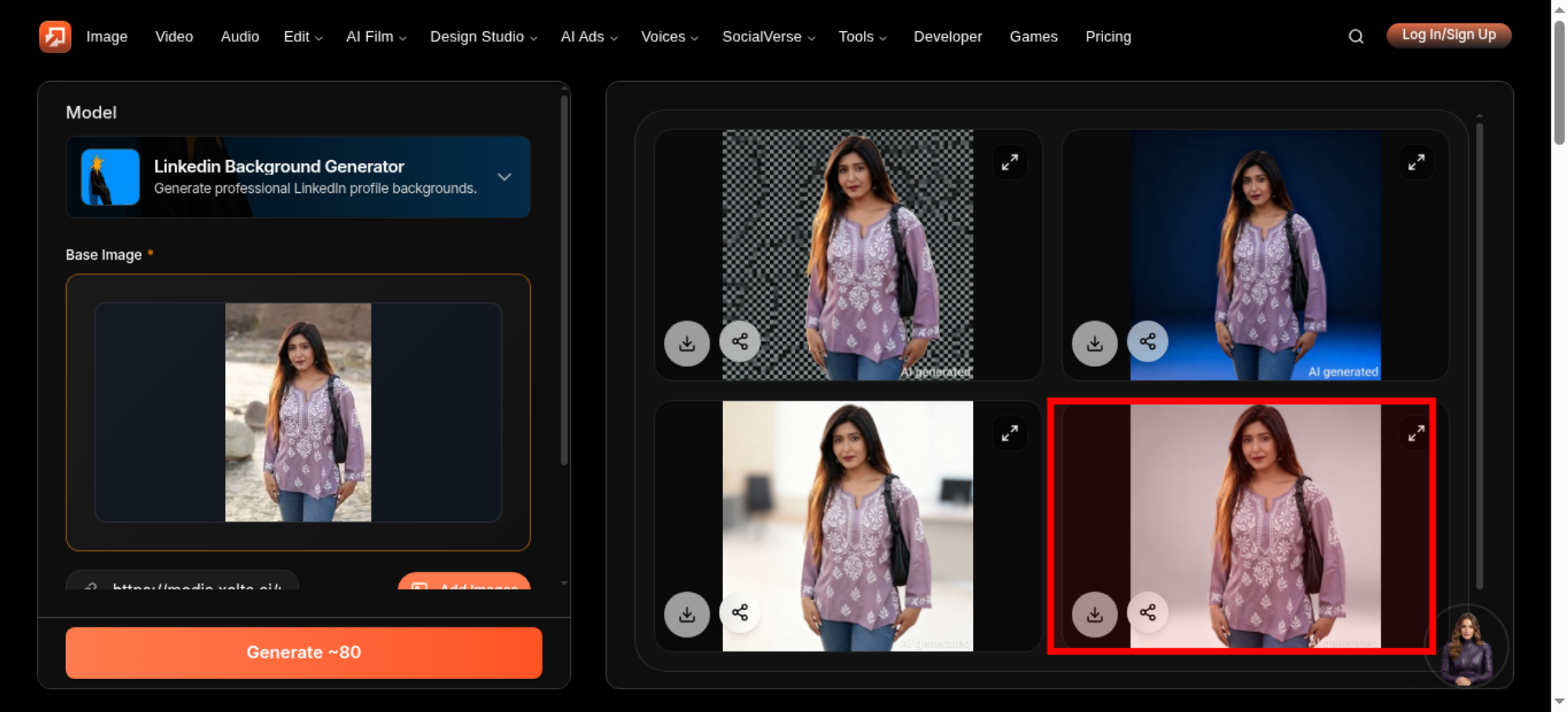
Task: Download the pink background result
Action: [1094, 614]
